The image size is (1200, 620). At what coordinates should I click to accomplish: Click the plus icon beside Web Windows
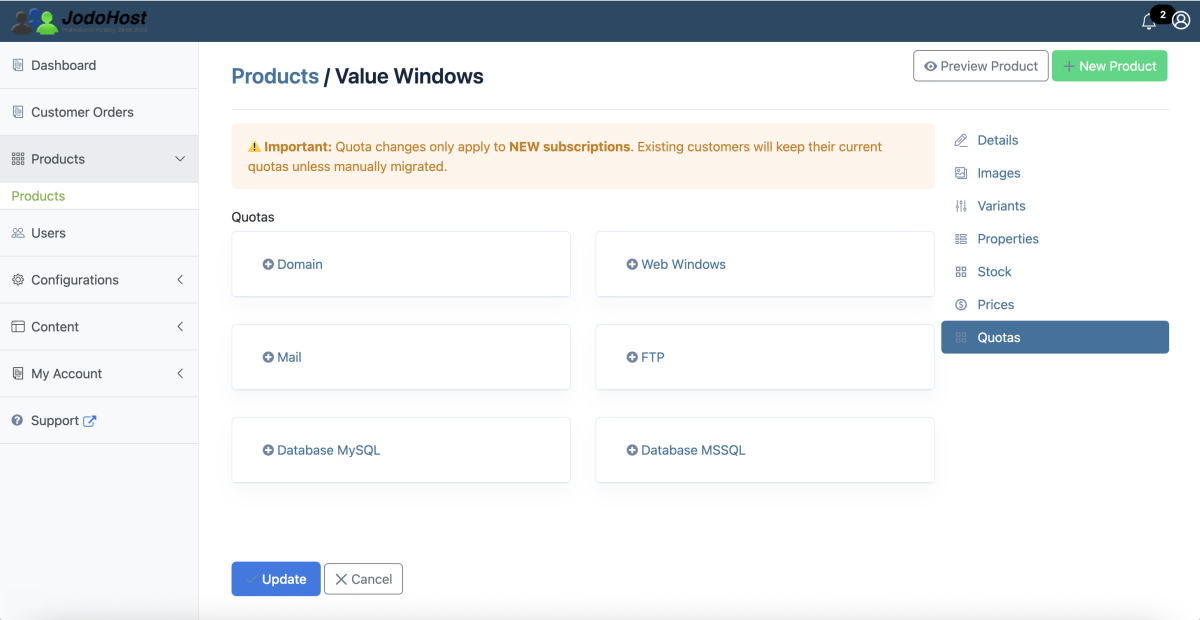(632, 264)
